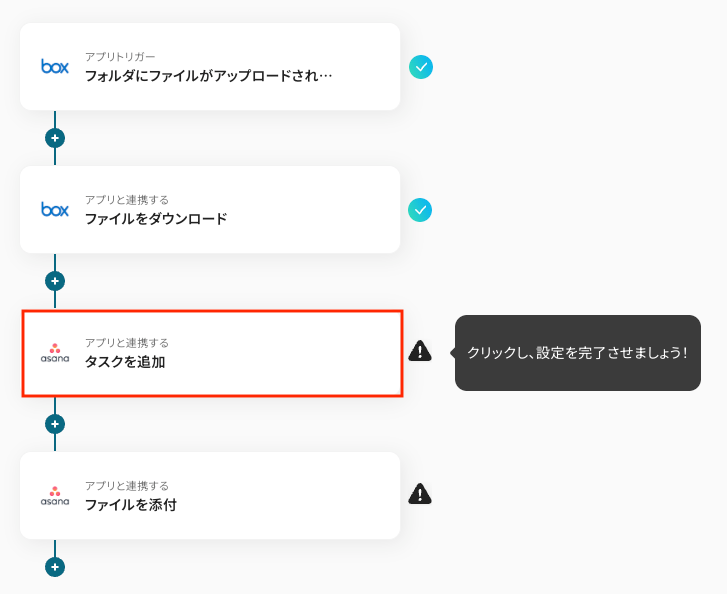Click the warning icon beside ファイルを添付
The image size is (727, 594).
[x=420, y=494]
